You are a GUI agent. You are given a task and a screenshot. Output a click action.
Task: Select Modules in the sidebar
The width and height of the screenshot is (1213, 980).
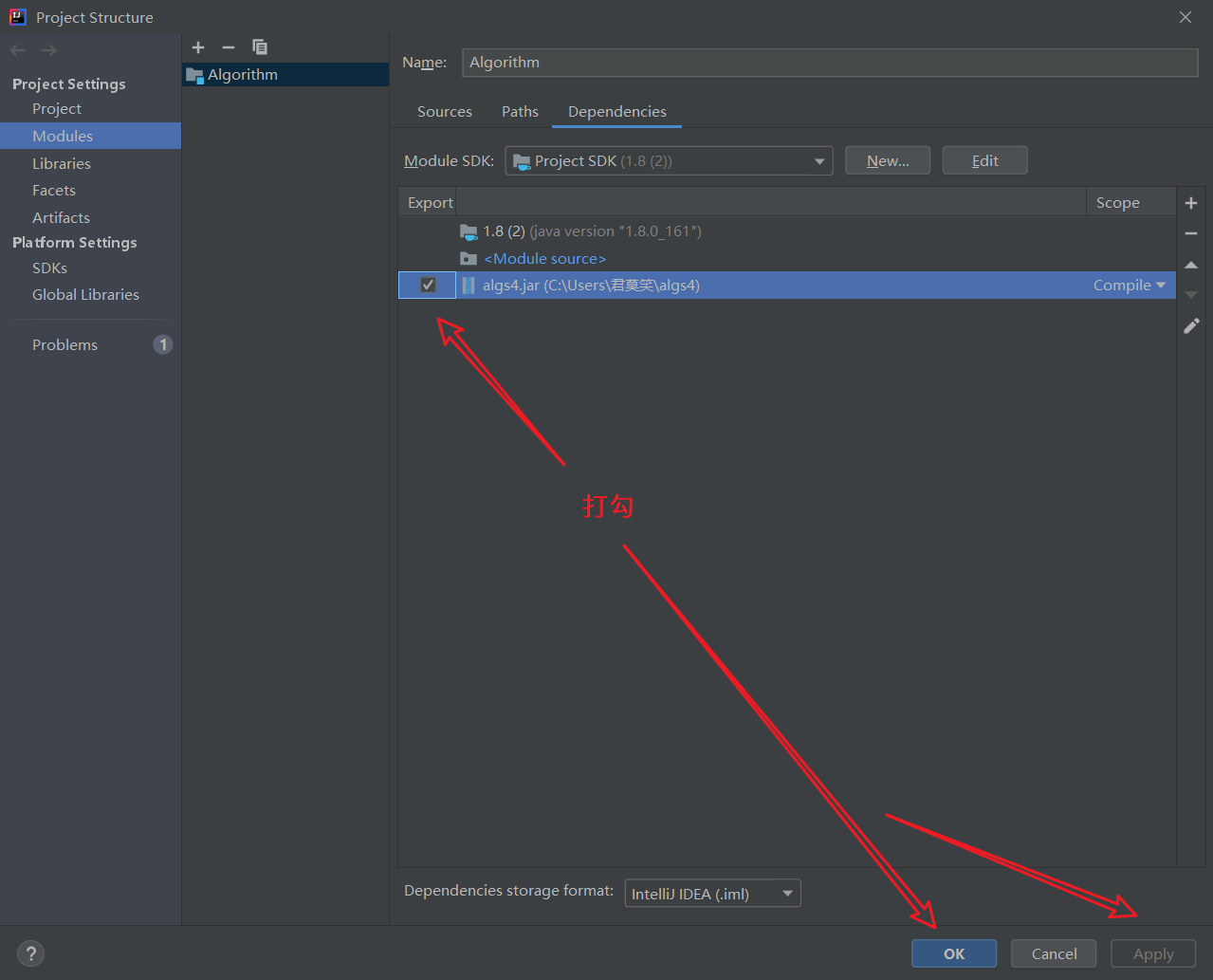click(x=90, y=136)
